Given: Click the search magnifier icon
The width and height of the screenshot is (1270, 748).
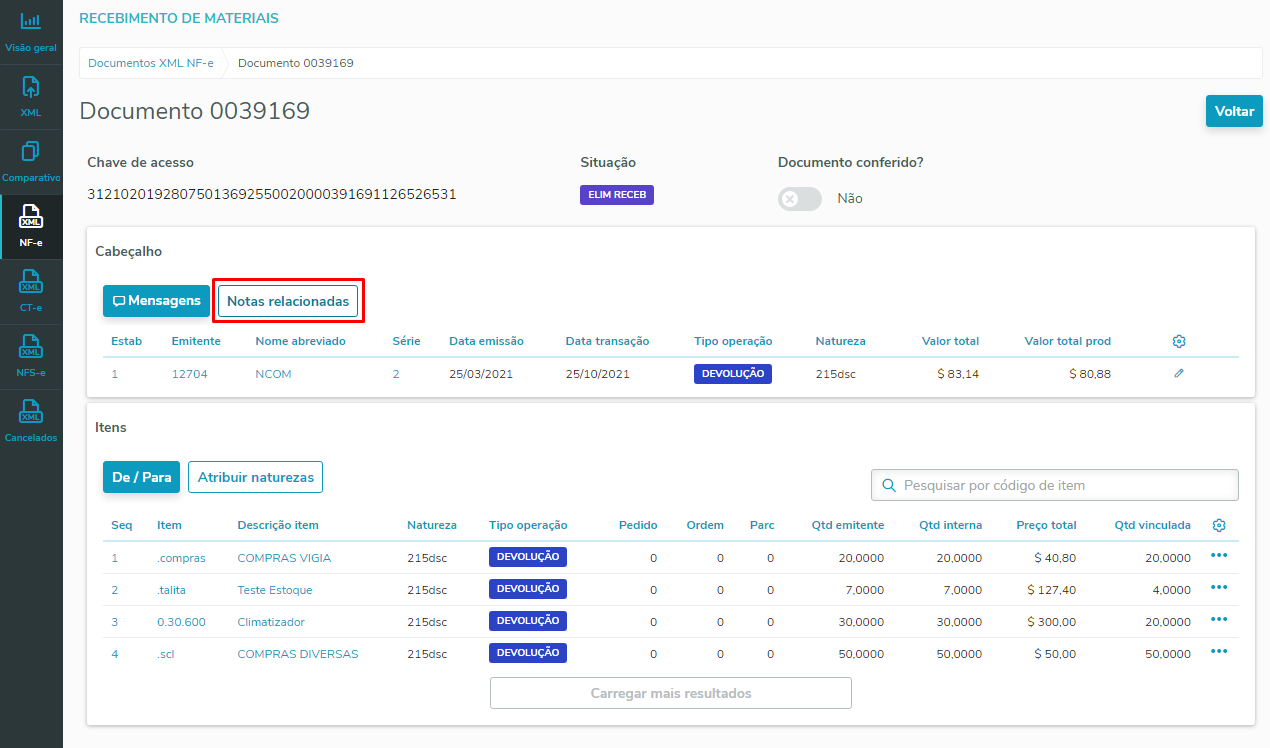Looking at the screenshot, I should coord(889,485).
